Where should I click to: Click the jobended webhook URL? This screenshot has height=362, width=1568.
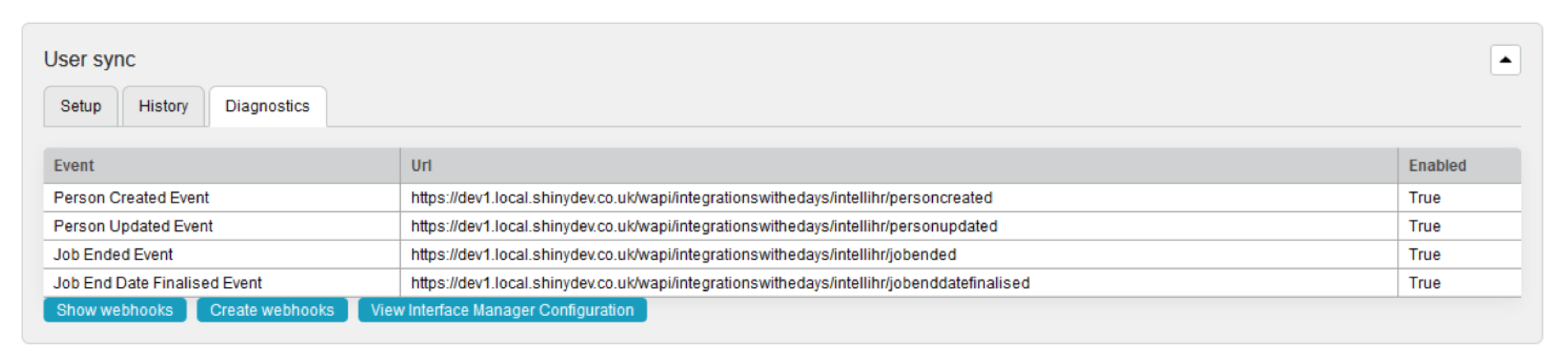pos(683,254)
